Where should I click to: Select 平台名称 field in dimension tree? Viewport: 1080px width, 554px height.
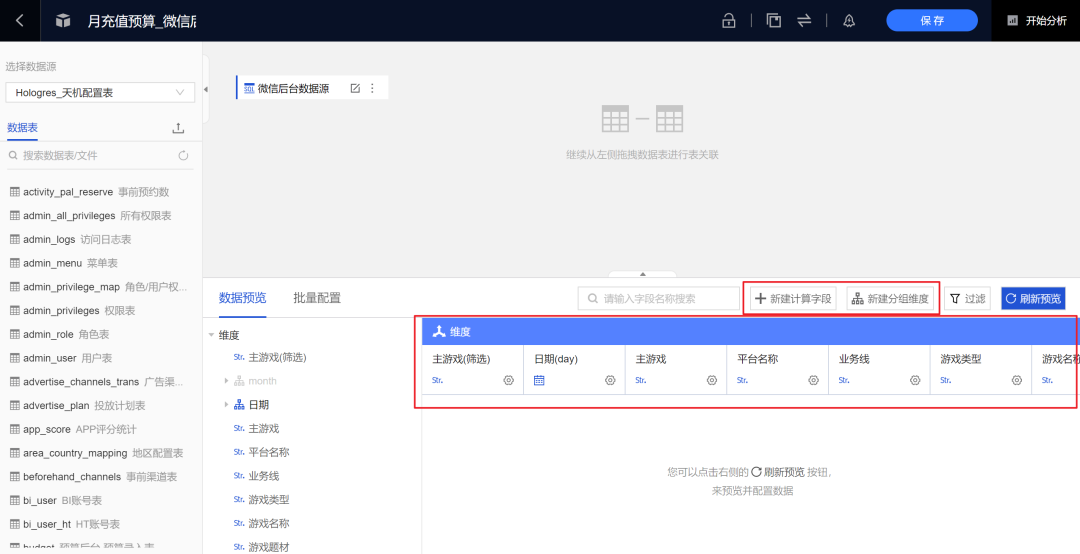[269, 452]
